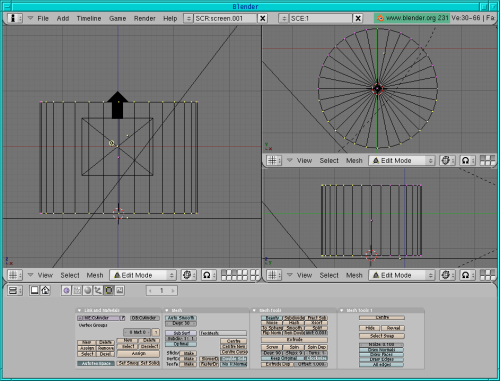Toggle Keep Original option
Viewport: 500px width, 381px height.
(283, 358)
